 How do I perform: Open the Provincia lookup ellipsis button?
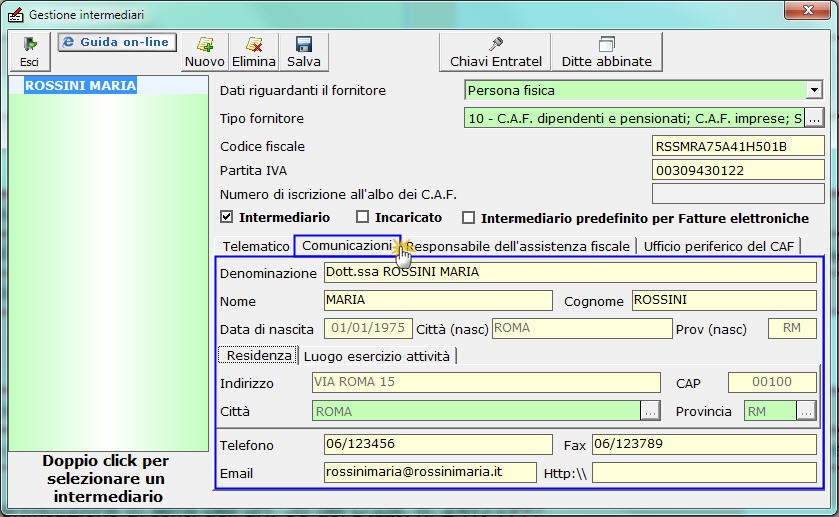806,411
